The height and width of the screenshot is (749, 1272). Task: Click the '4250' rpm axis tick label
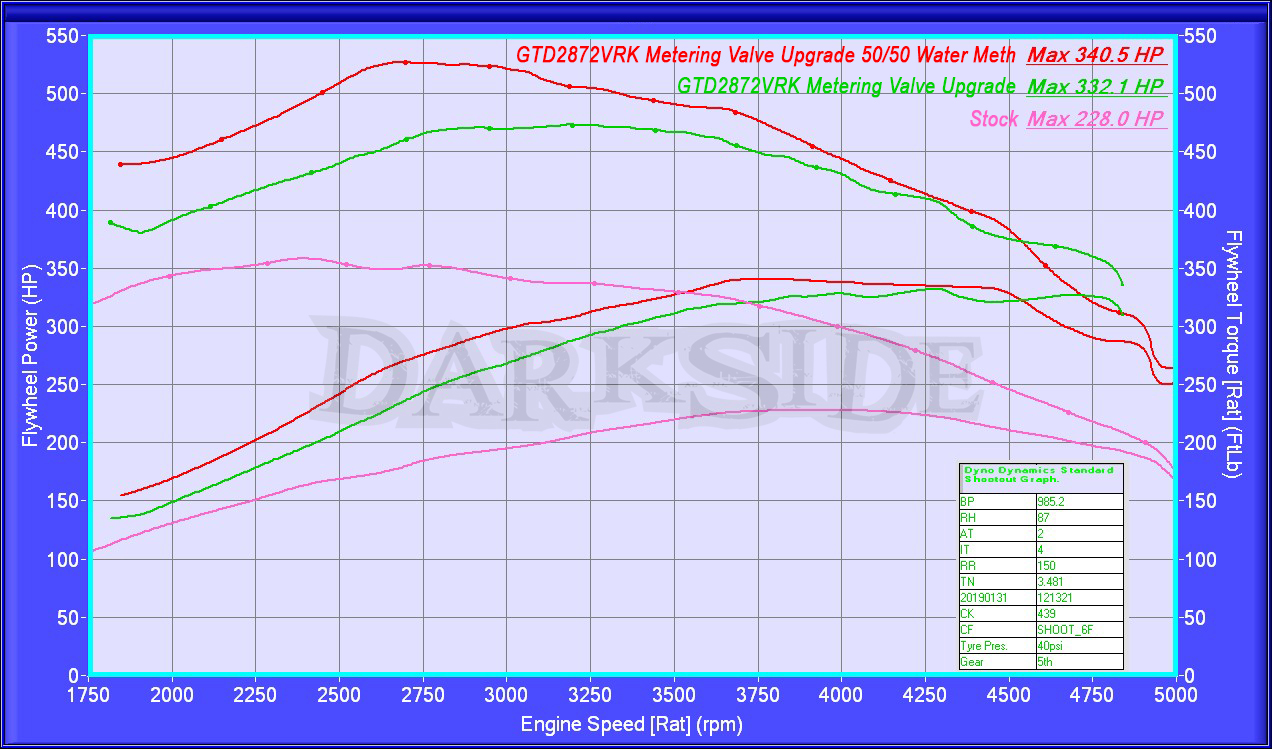pyautogui.click(x=925, y=696)
